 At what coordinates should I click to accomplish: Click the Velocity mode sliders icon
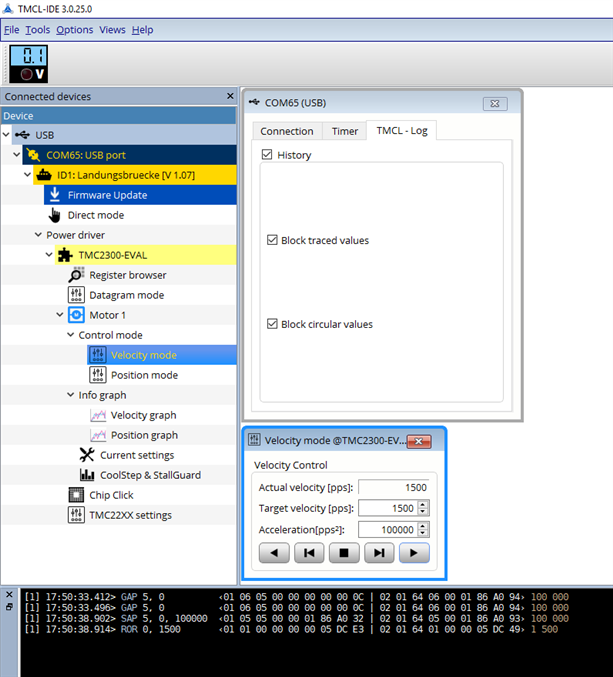98,355
